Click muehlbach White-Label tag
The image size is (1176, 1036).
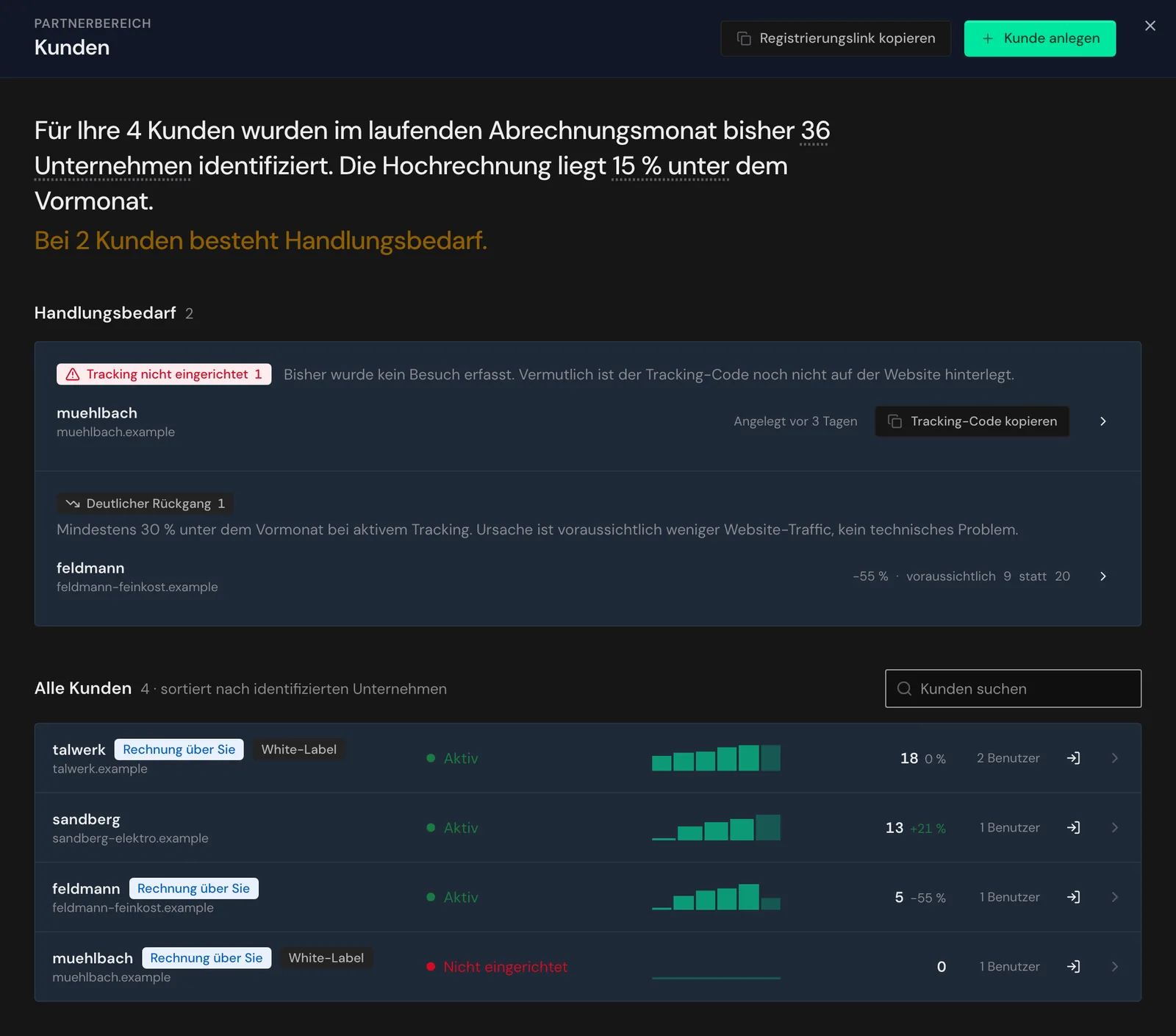click(326, 958)
